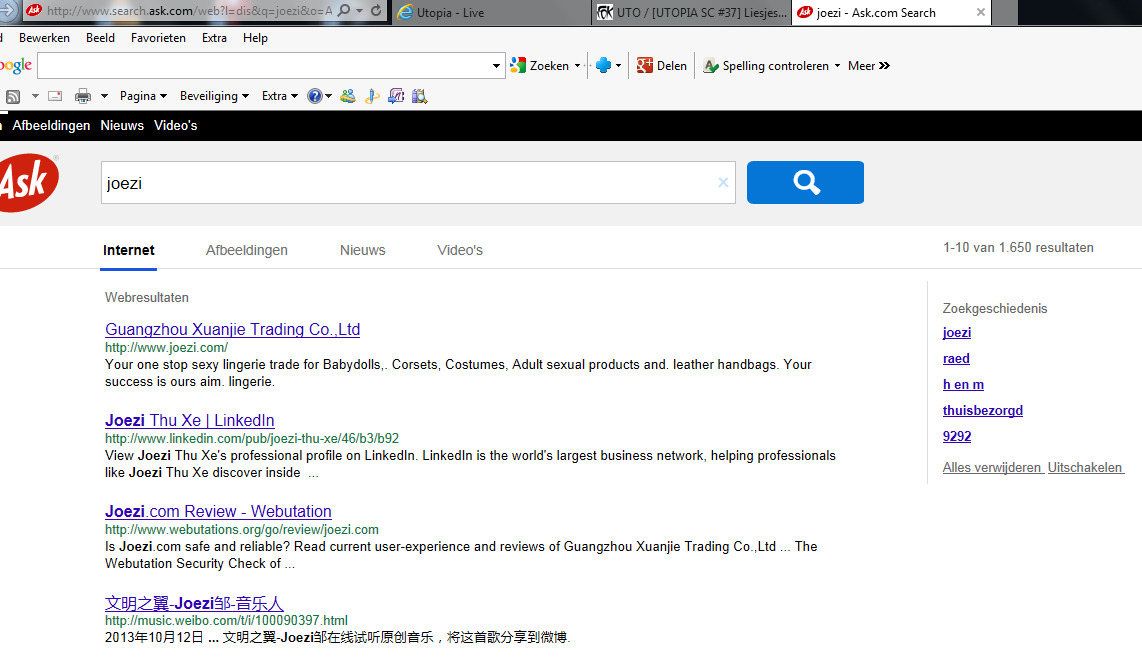The width and height of the screenshot is (1142, 660).
Task: Click the blue Ask search button
Action: coord(806,182)
